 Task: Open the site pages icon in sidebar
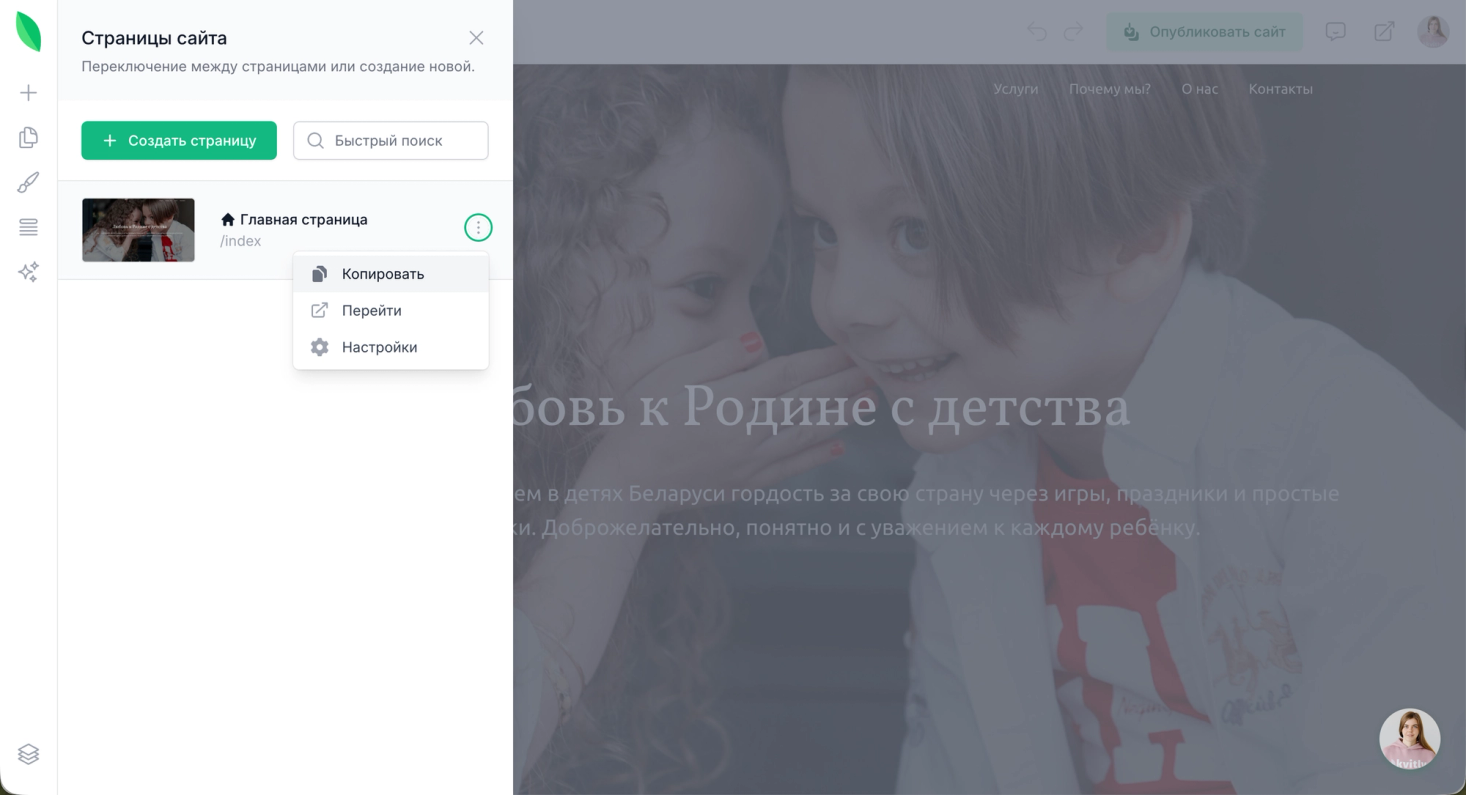pos(28,138)
